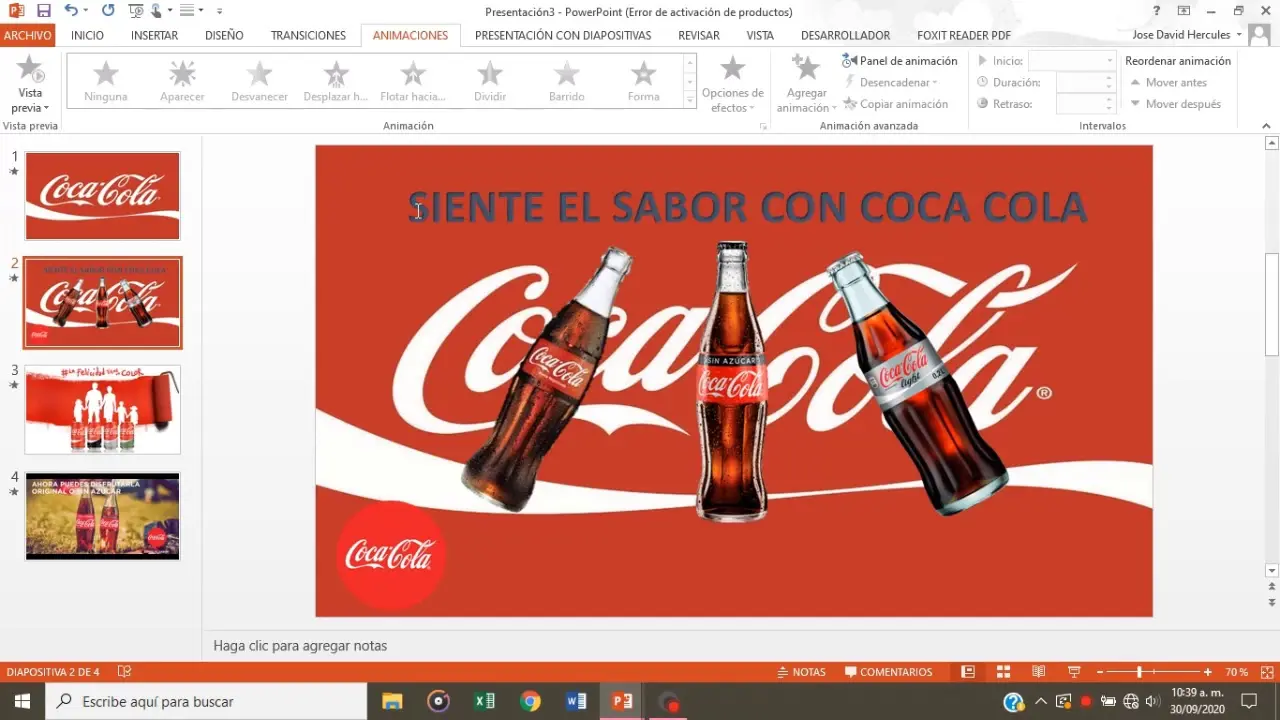Switch to Normal view icon in status bar
Image resolution: width=1280 pixels, height=720 pixels.
pyautogui.click(x=968, y=672)
